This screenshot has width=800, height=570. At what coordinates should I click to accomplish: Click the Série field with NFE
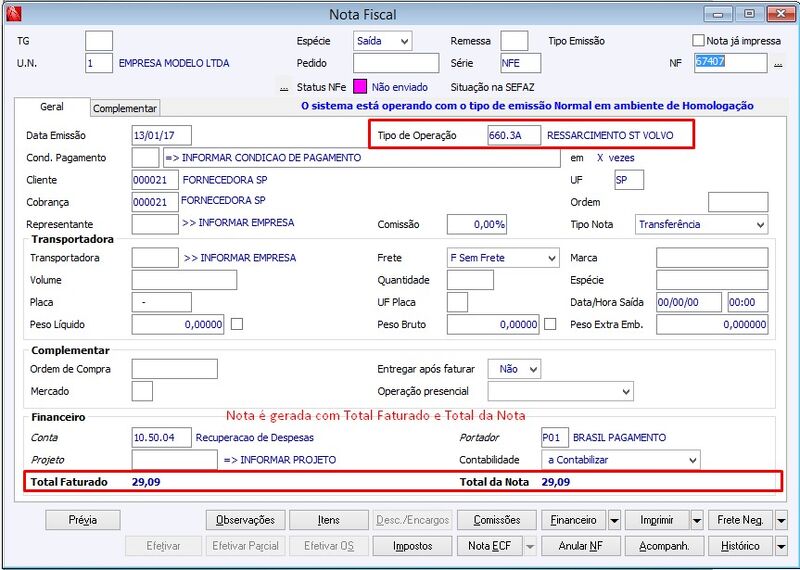click(521, 63)
